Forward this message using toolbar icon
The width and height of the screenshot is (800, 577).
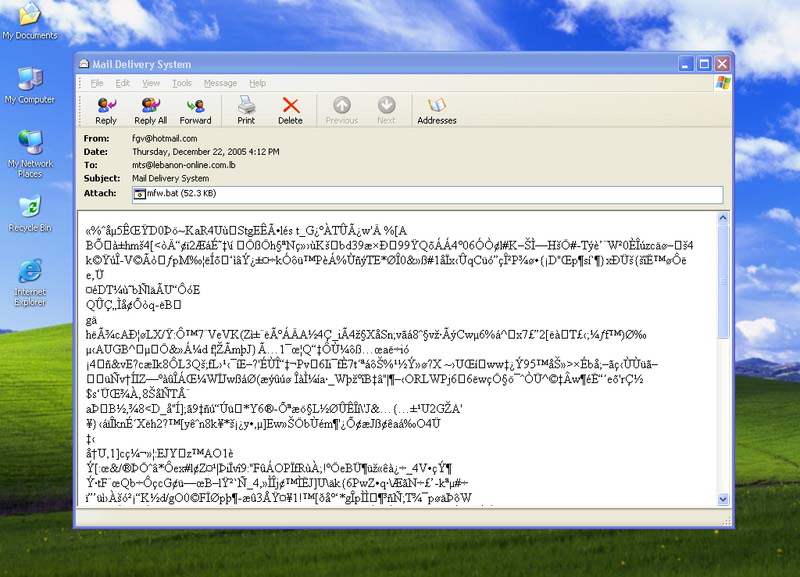pos(195,106)
